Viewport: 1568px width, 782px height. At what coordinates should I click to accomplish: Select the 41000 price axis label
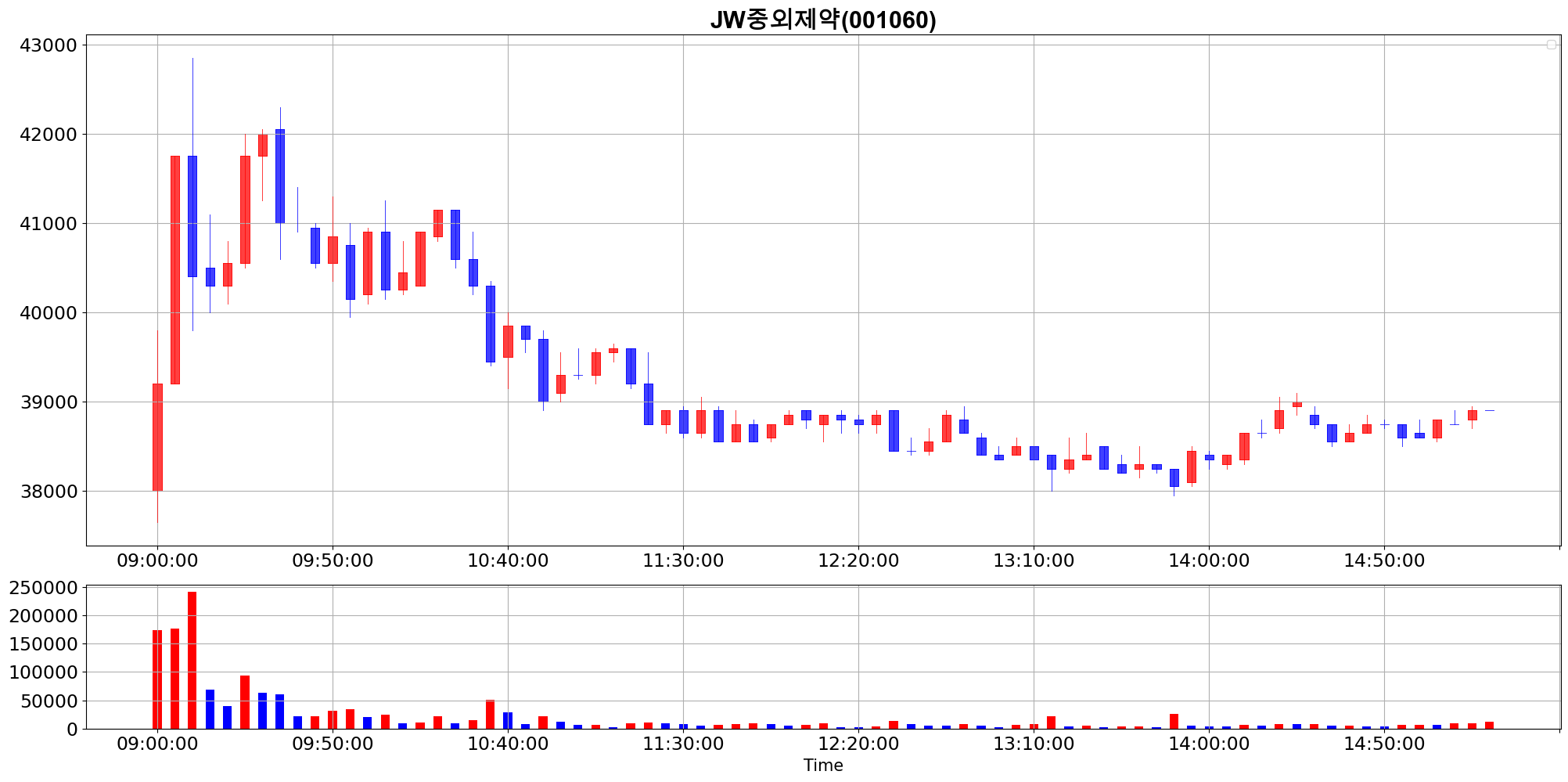click(x=48, y=224)
